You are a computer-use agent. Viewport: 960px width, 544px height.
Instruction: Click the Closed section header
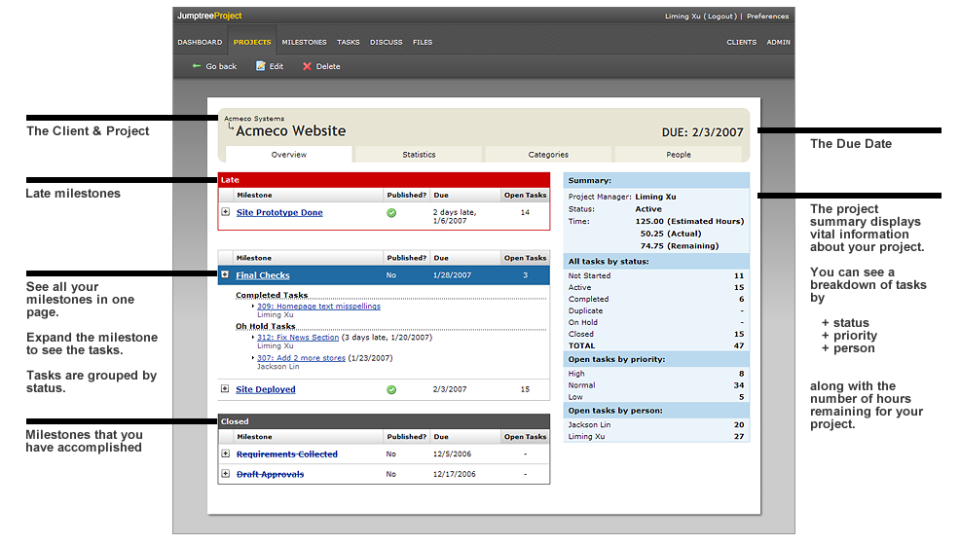[384, 421]
